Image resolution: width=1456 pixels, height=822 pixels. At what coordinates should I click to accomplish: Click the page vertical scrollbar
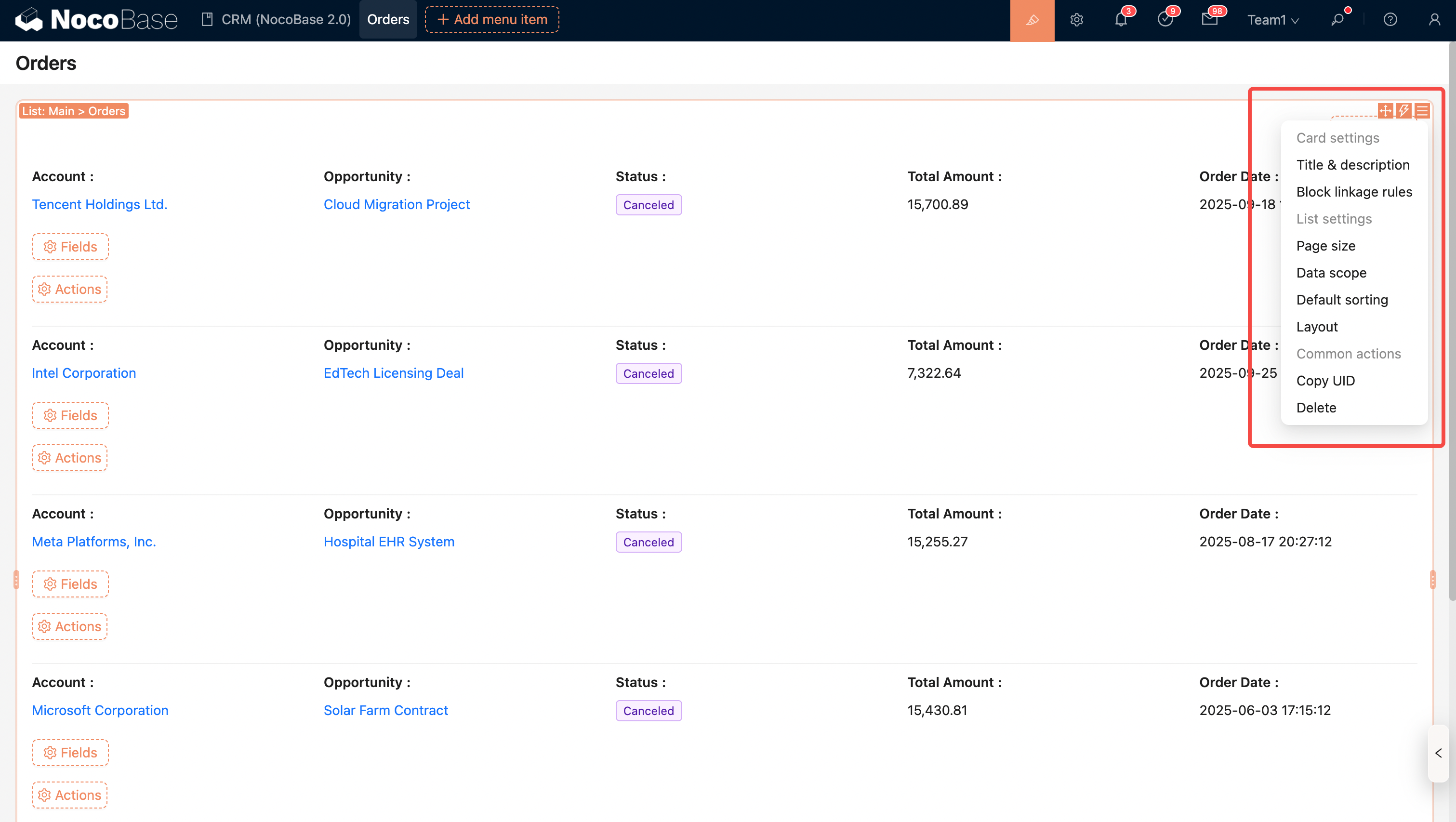(x=1452, y=317)
